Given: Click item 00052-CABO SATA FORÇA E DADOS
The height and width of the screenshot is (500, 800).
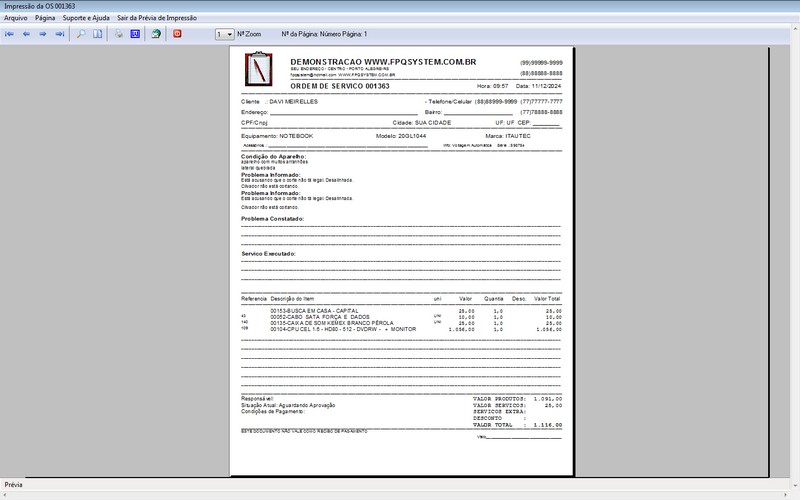Looking at the screenshot, I should 320,317.
